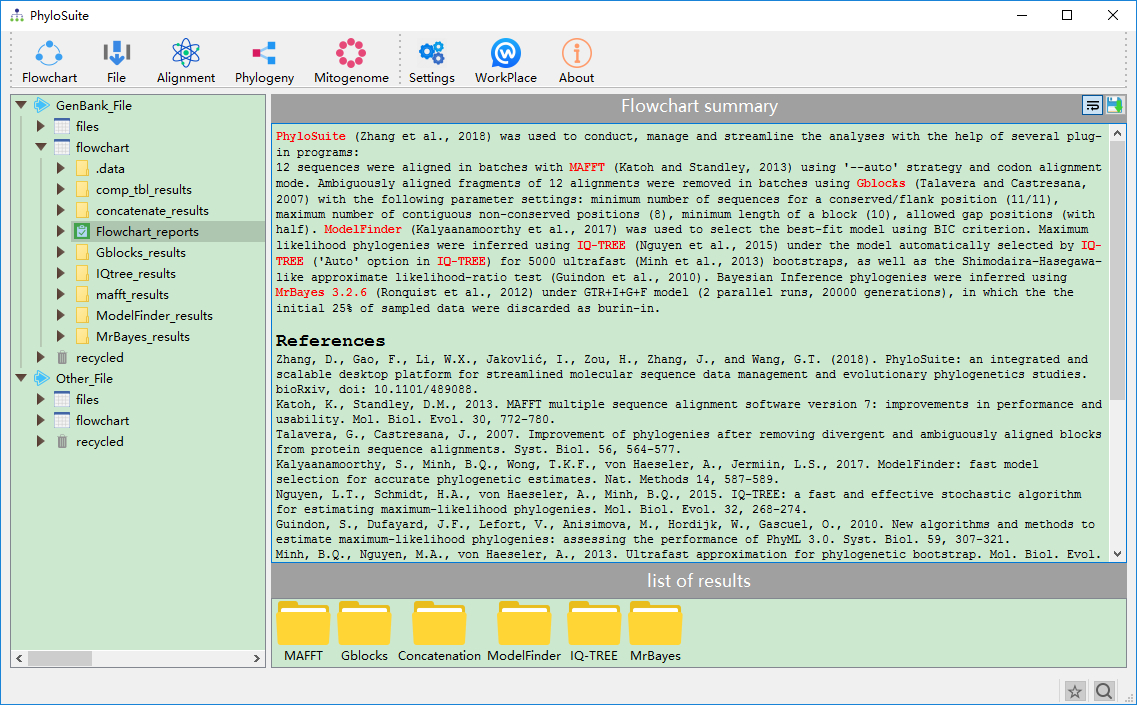Open the Phylogeny tools

[264, 62]
